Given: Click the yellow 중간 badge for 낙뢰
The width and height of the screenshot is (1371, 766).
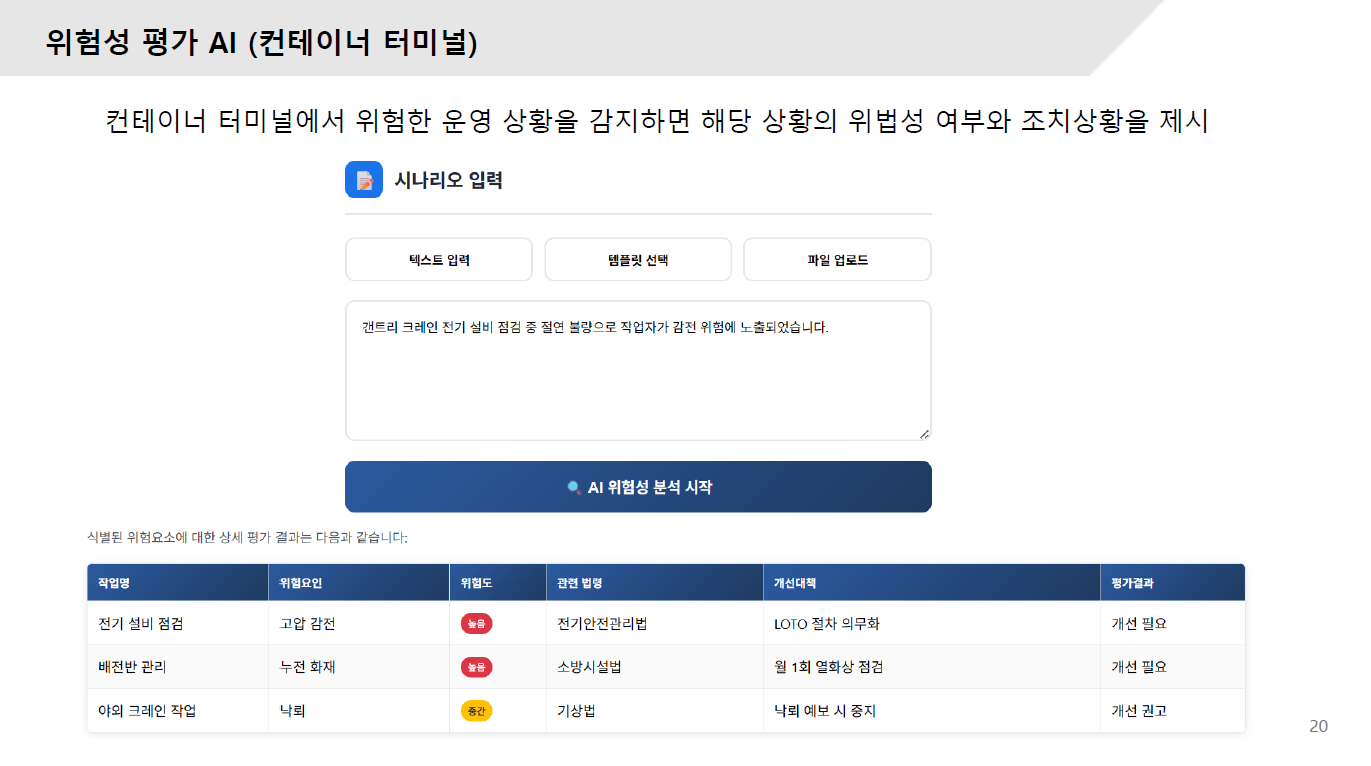Looking at the screenshot, I should [x=477, y=711].
